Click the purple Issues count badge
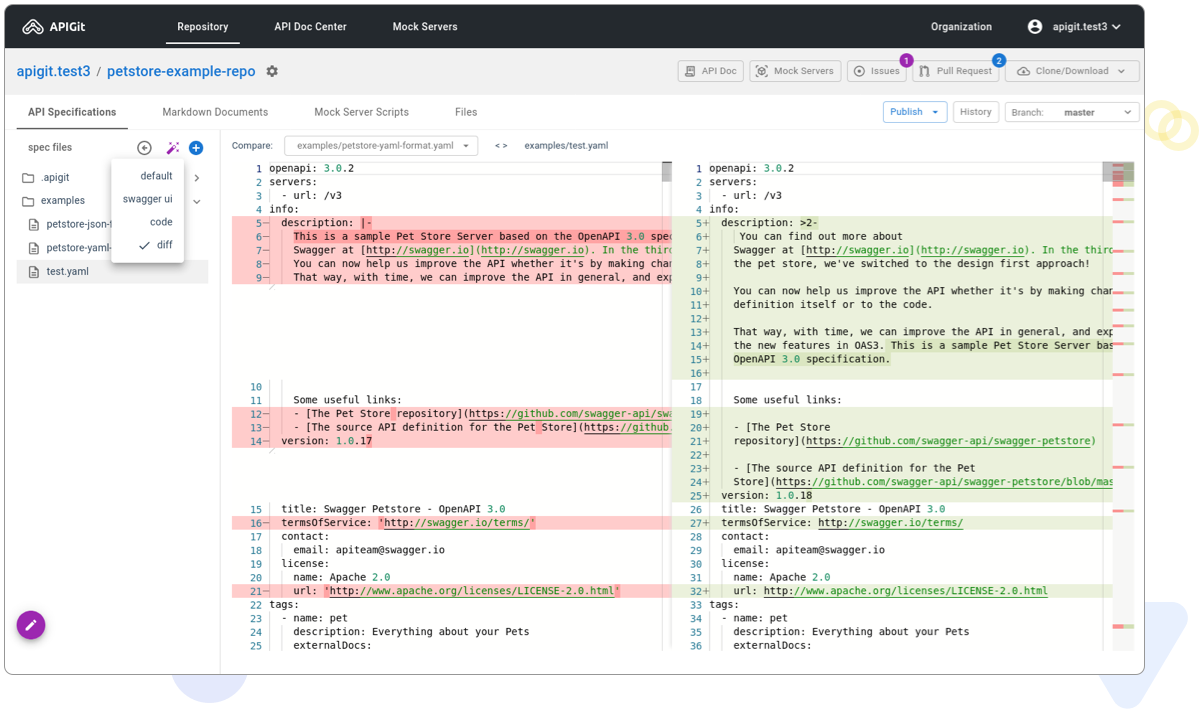 (906, 61)
